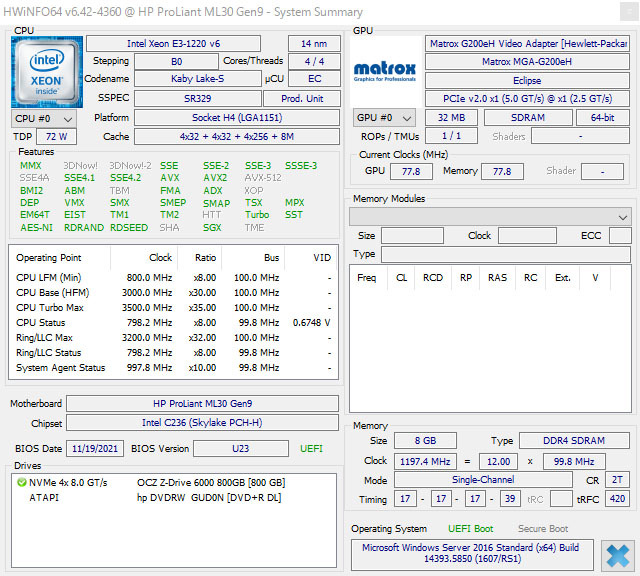Select the OCZ Z-Drive 6000 800GB drive row
Viewport: 640px width, 576px height.
tap(173, 483)
